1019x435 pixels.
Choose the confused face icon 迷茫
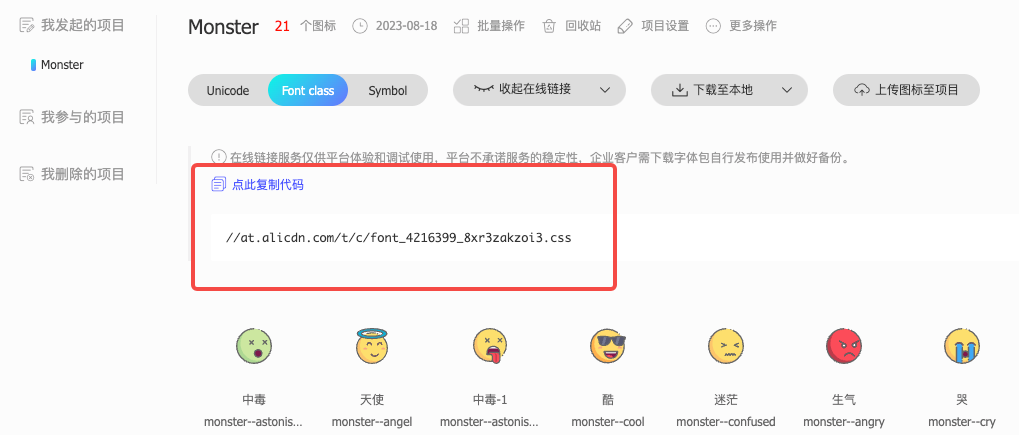[725, 345]
